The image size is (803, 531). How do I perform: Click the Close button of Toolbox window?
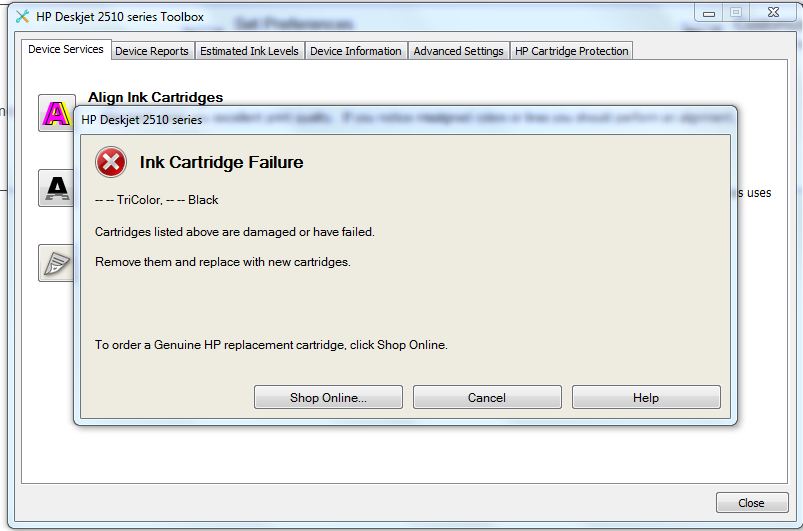pyautogui.click(x=752, y=503)
